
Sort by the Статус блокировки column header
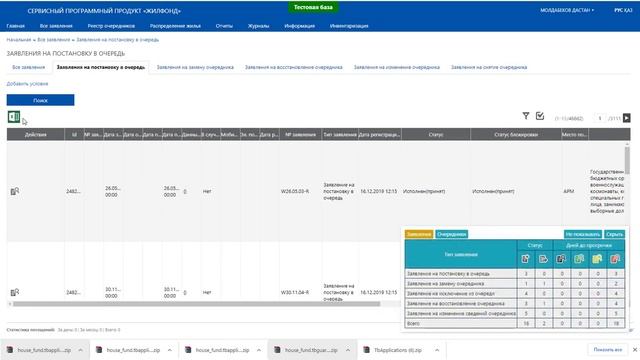tap(516, 134)
